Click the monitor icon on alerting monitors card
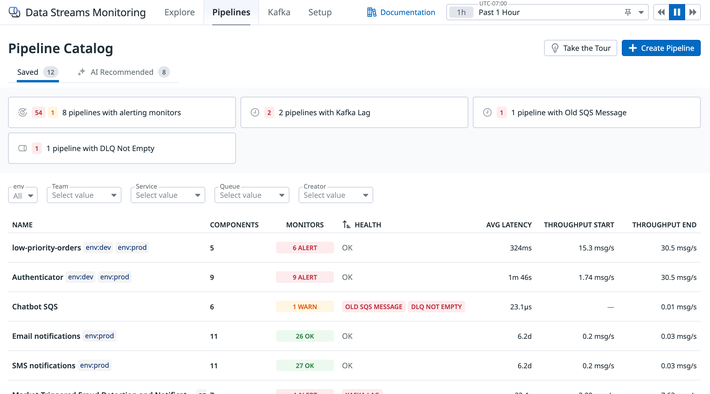 click(x=22, y=112)
